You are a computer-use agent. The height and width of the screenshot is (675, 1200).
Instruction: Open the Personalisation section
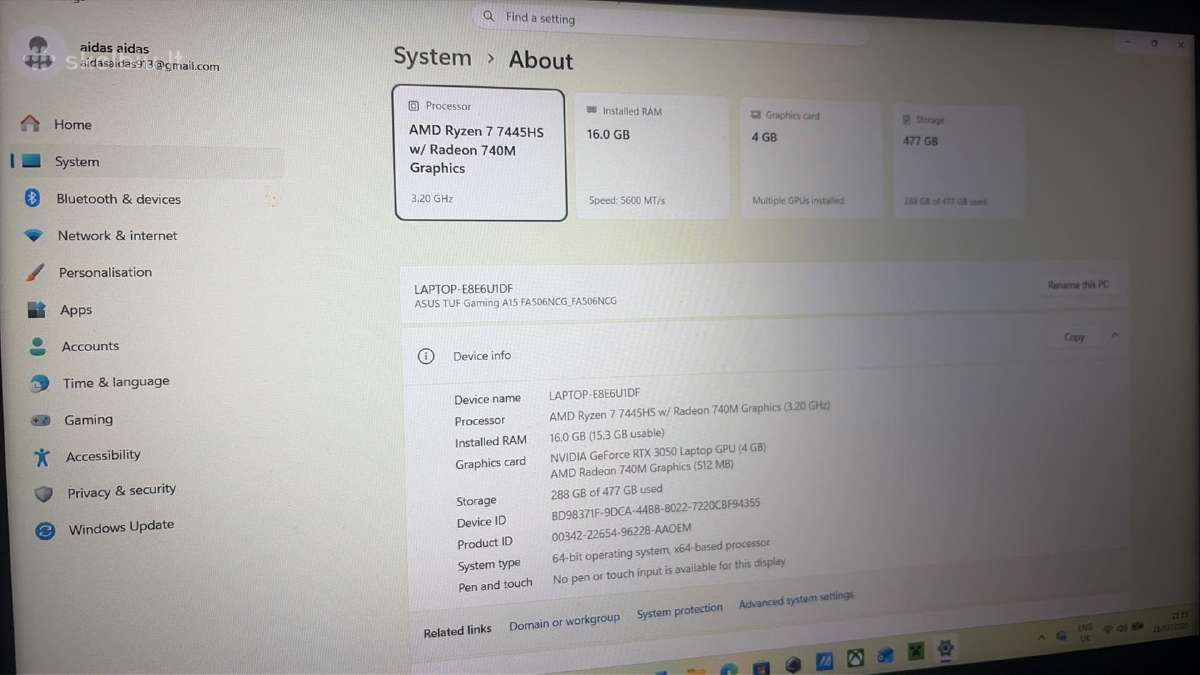point(105,272)
